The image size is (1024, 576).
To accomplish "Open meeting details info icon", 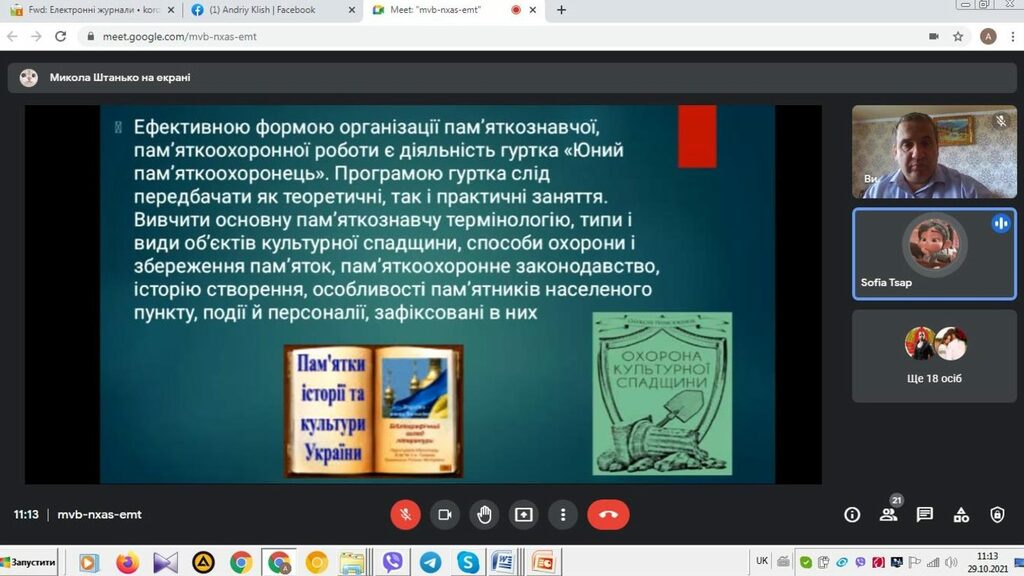I will point(852,515).
